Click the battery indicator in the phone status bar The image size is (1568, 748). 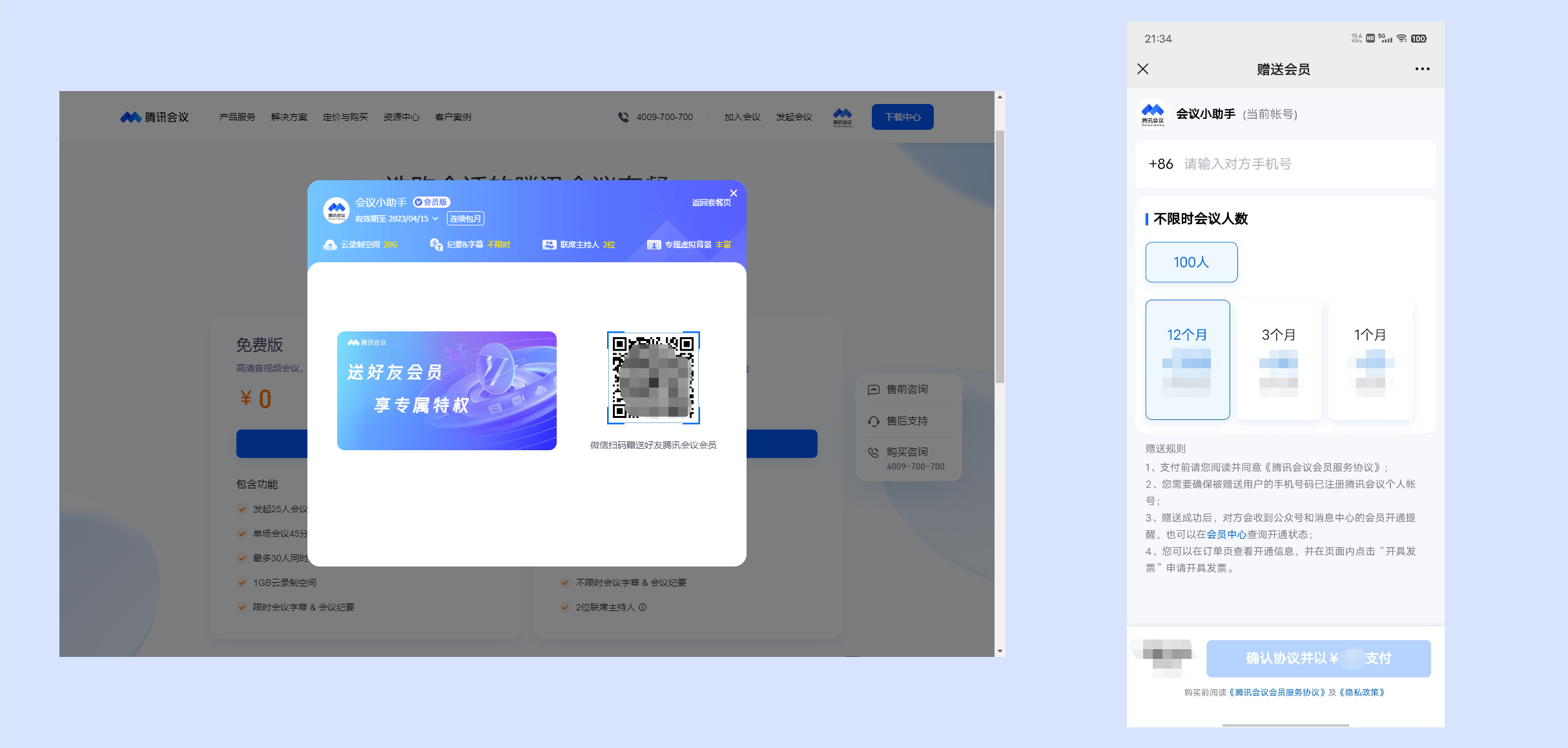tap(1419, 39)
